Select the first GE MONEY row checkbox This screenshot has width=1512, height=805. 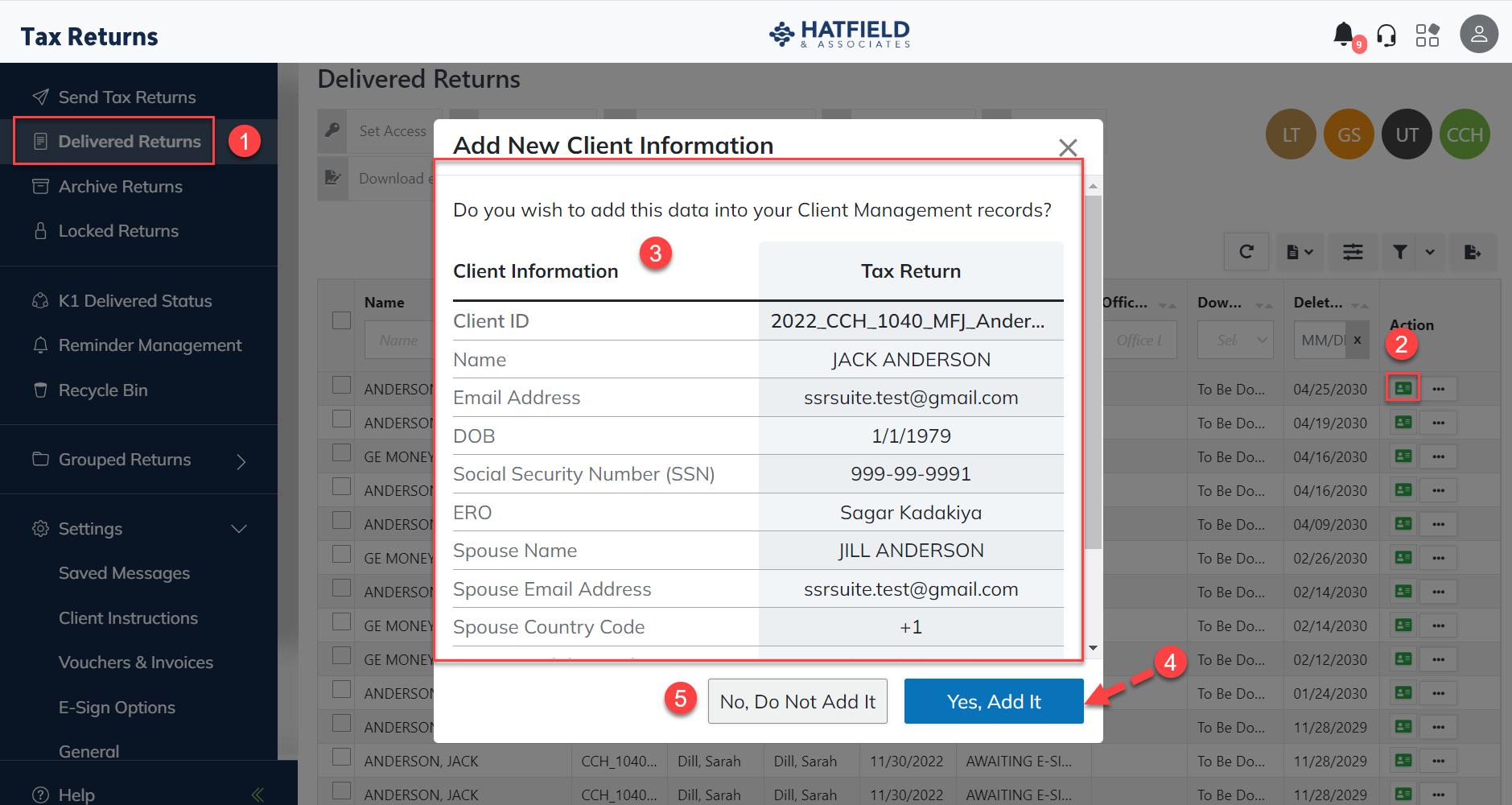coord(342,453)
